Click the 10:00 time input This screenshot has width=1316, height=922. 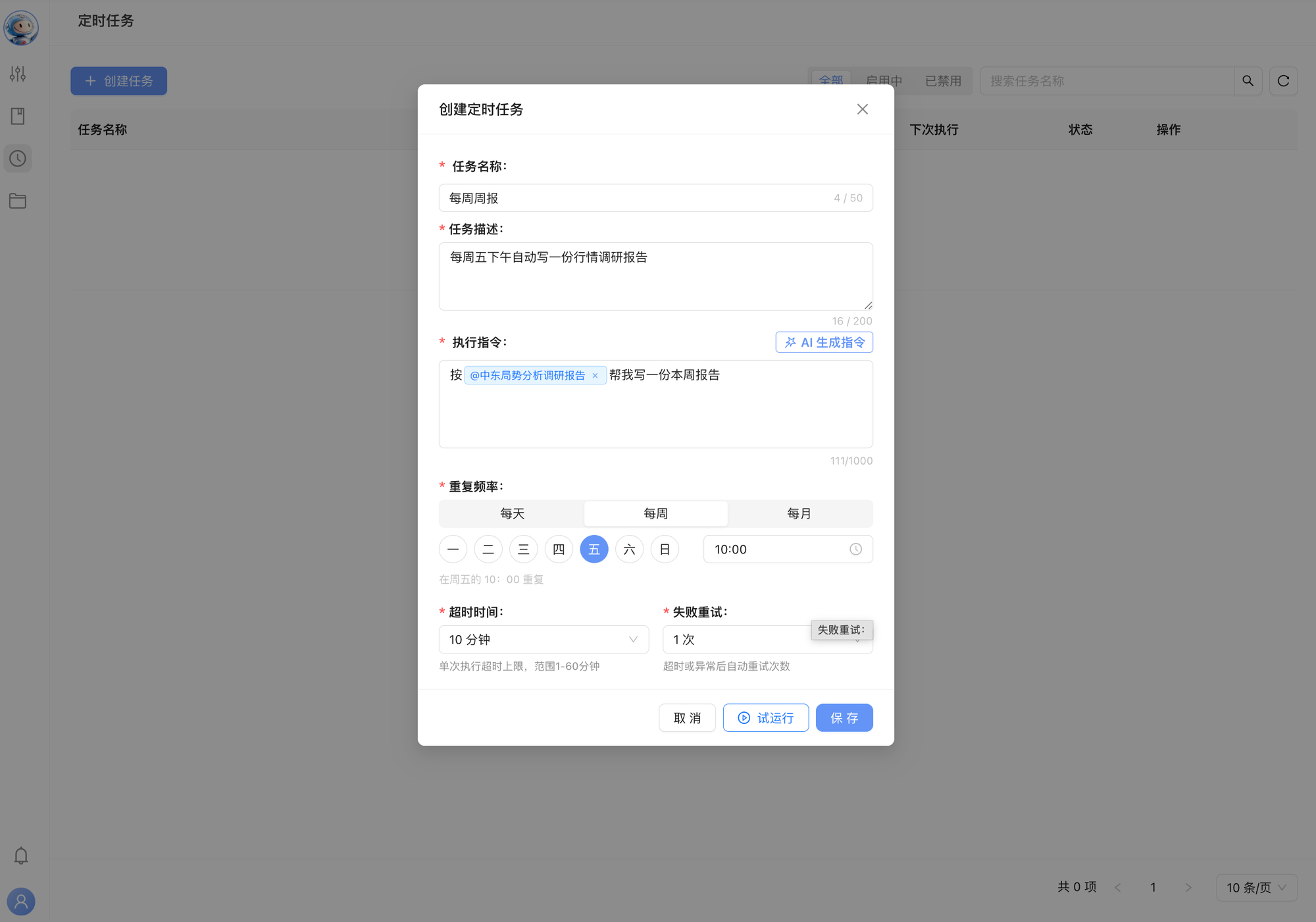coord(788,549)
